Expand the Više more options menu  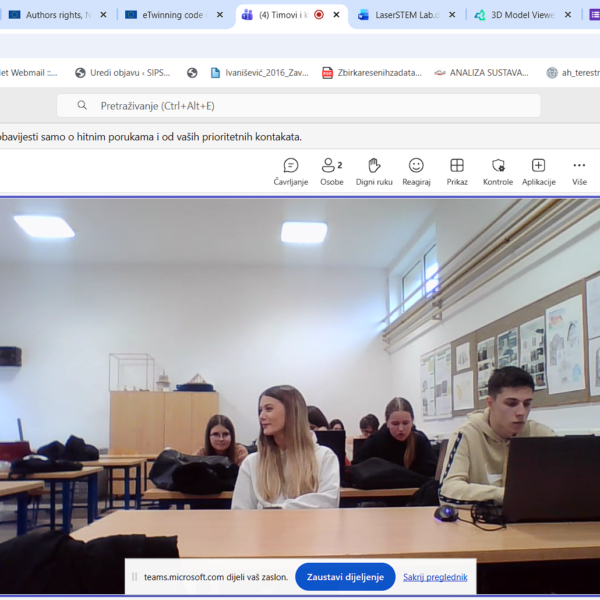click(x=579, y=171)
